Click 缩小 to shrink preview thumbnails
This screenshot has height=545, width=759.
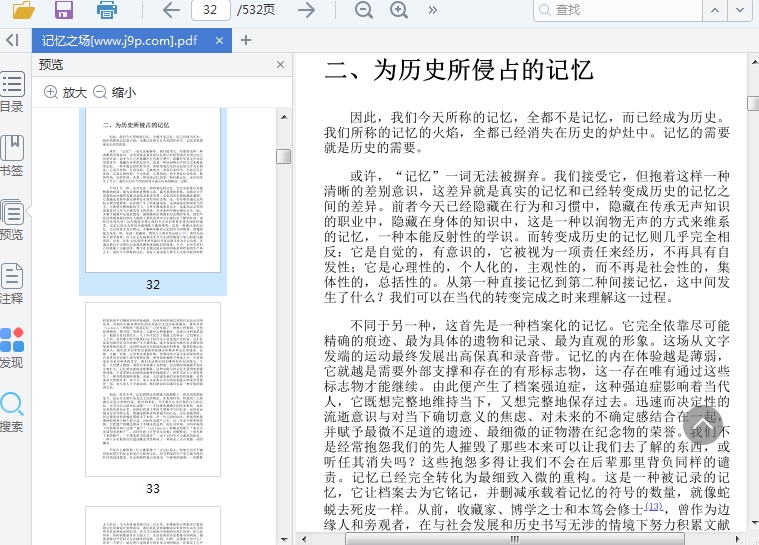coord(115,92)
